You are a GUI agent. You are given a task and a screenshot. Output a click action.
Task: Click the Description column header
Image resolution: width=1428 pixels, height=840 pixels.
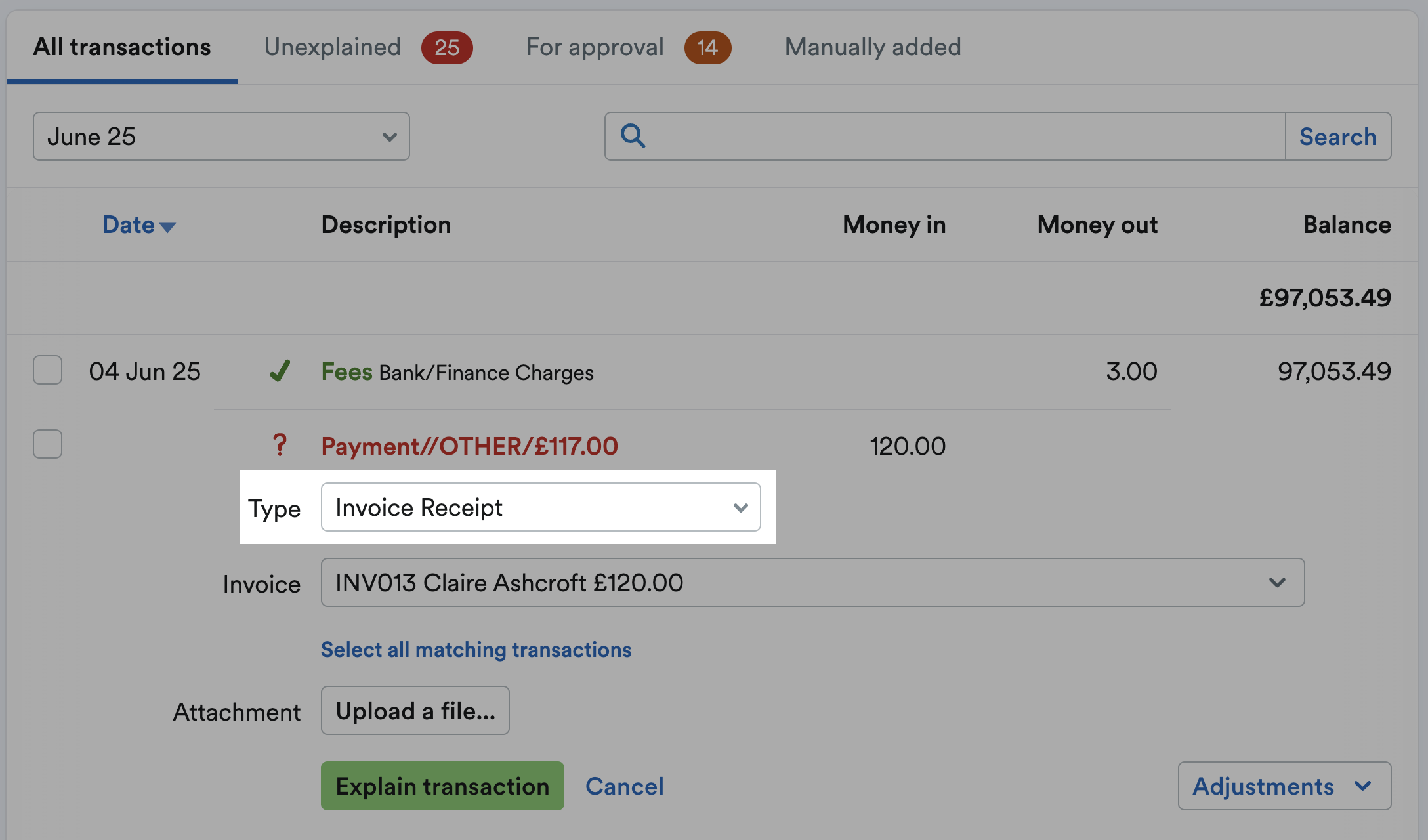tap(386, 225)
